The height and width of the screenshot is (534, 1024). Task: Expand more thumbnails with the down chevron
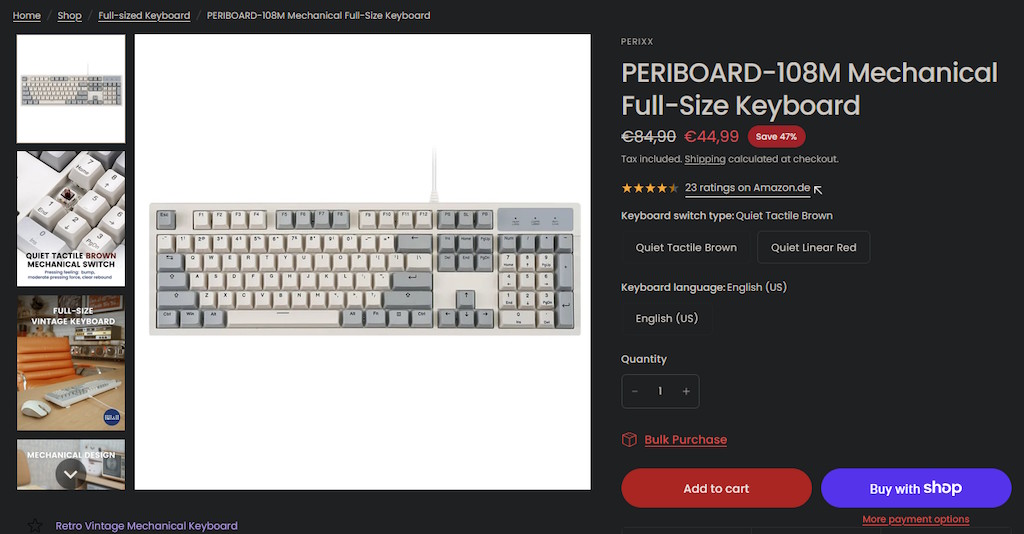point(71,474)
